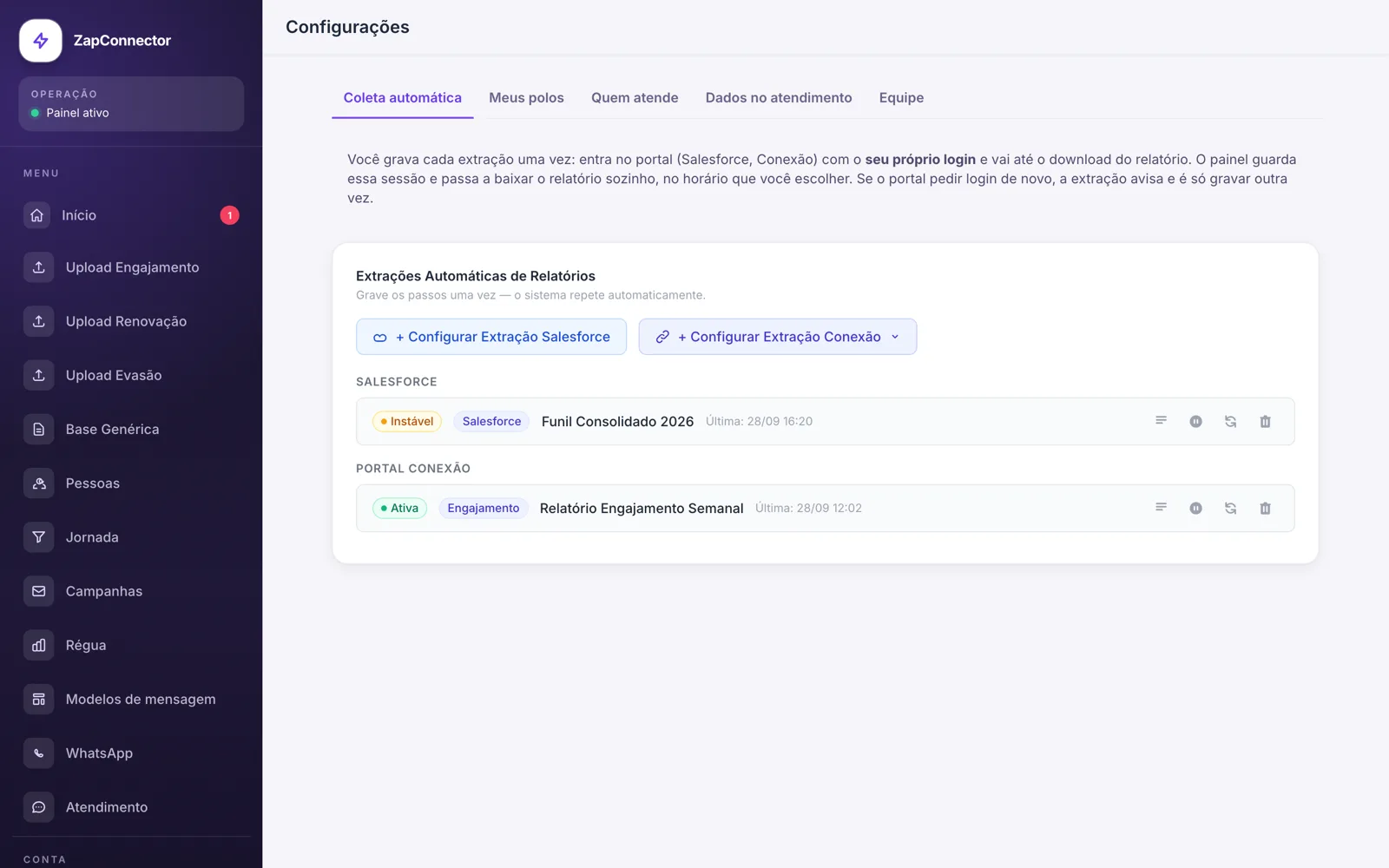Click the Instável status badge
Viewport: 1389px width, 868px height.
tap(407, 421)
